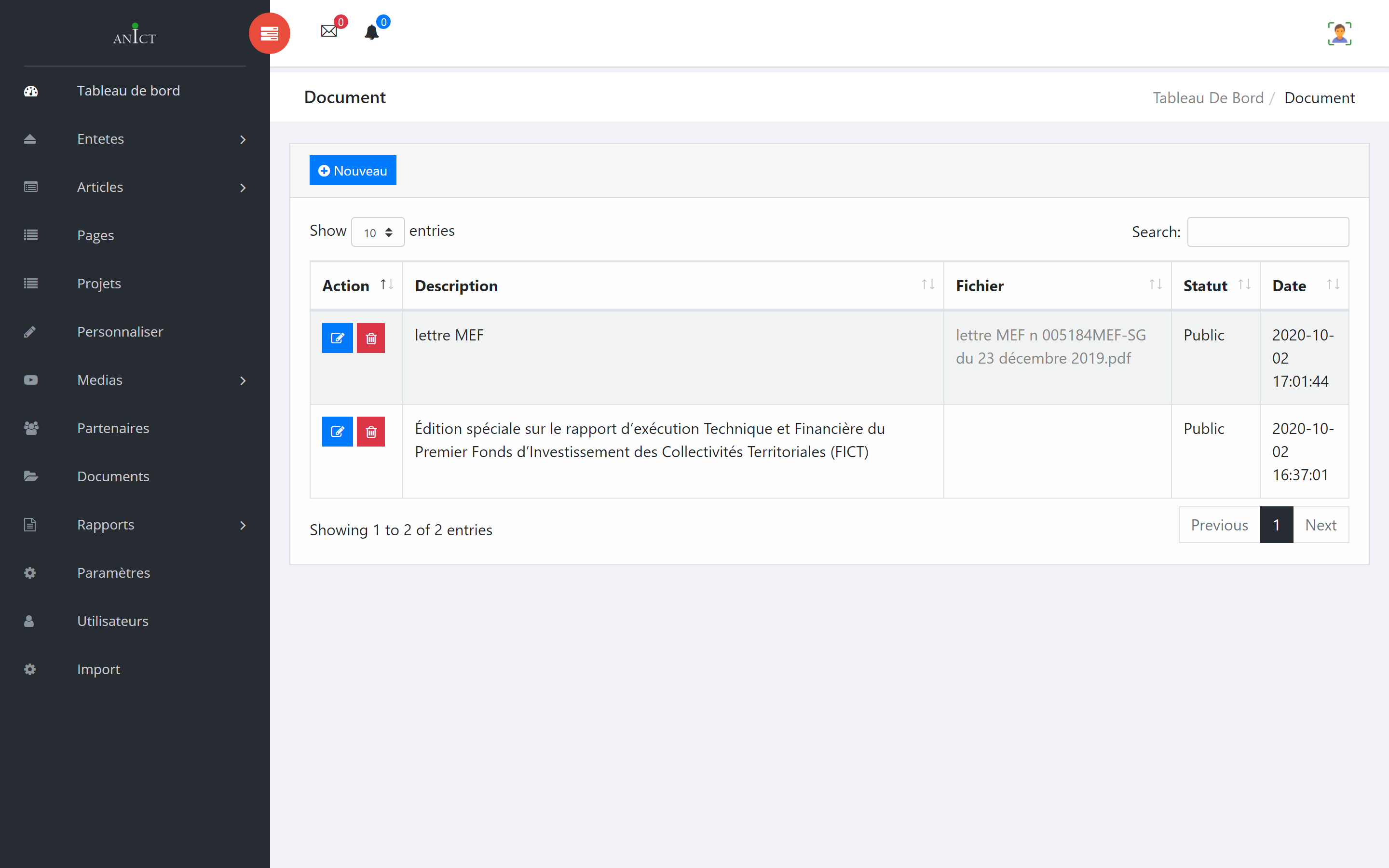Viewport: 1389px width, 868px height.
Task: Go to Utilisateurs in the sidebar
Action: tap(112, 621)
